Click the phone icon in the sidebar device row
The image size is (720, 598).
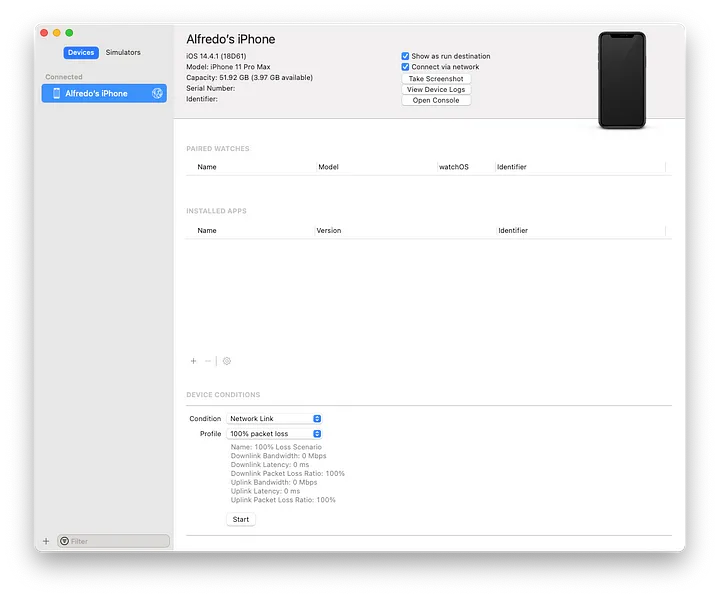(x=56, y=93)
